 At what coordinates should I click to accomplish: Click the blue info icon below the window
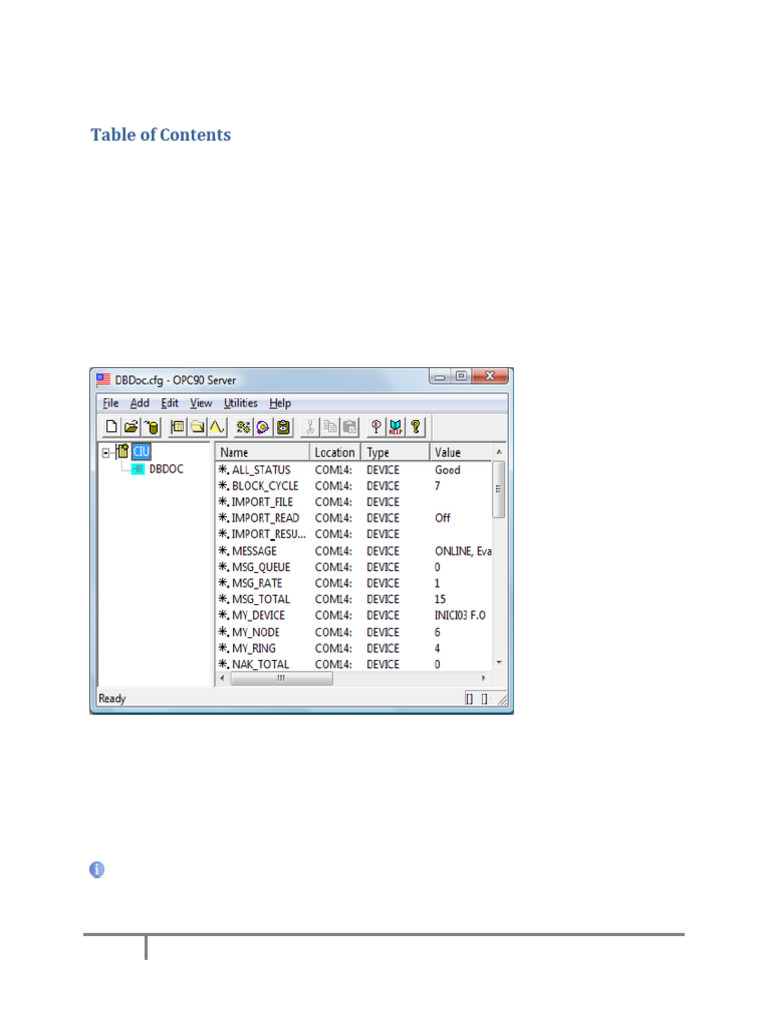coord(97,870)
